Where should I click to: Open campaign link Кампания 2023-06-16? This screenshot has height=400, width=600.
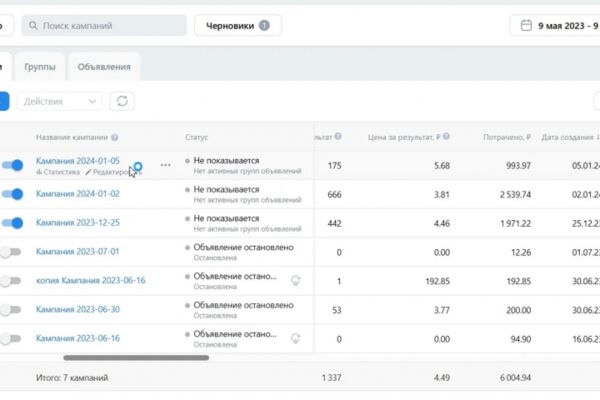78,338
